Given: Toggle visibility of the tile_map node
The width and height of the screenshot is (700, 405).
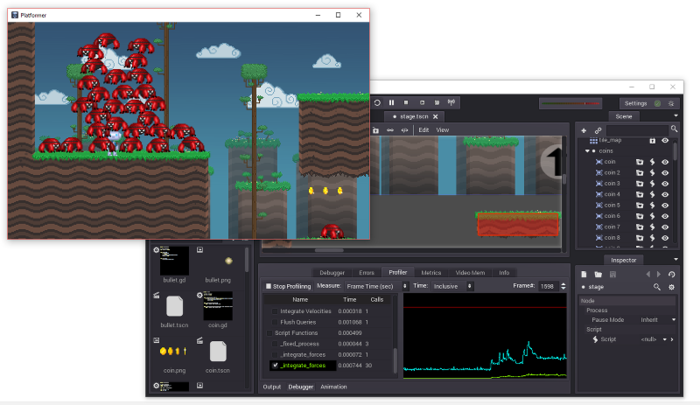Looking at the screenshot, I should 665,141.
